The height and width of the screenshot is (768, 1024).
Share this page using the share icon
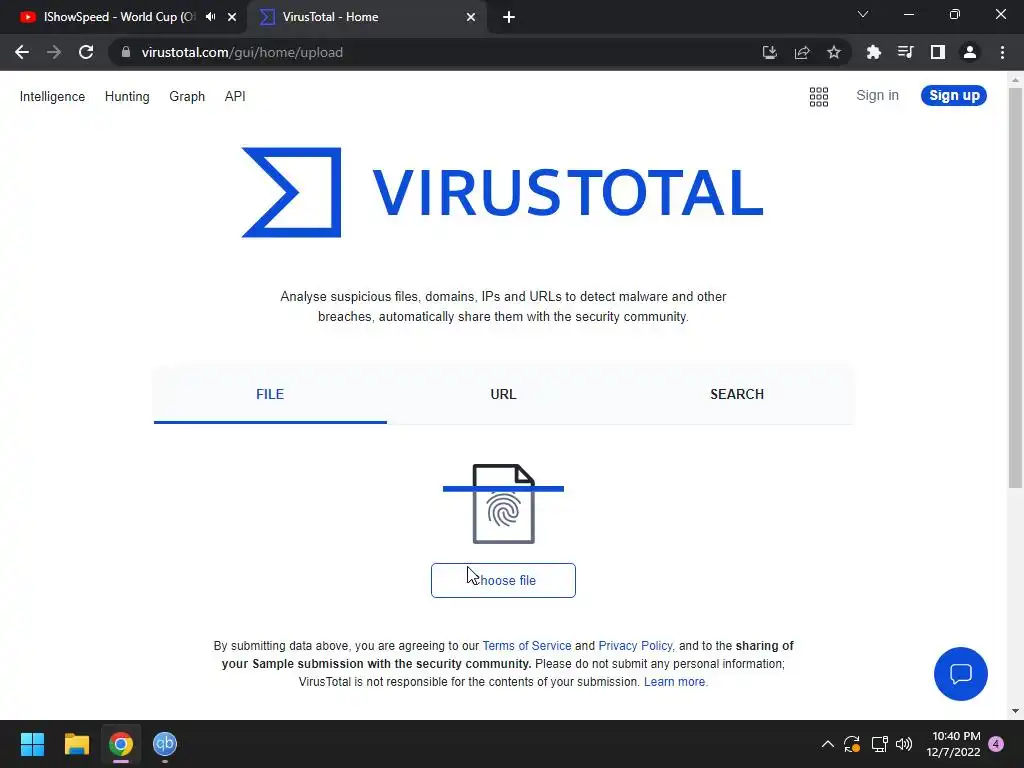[802, 52]
